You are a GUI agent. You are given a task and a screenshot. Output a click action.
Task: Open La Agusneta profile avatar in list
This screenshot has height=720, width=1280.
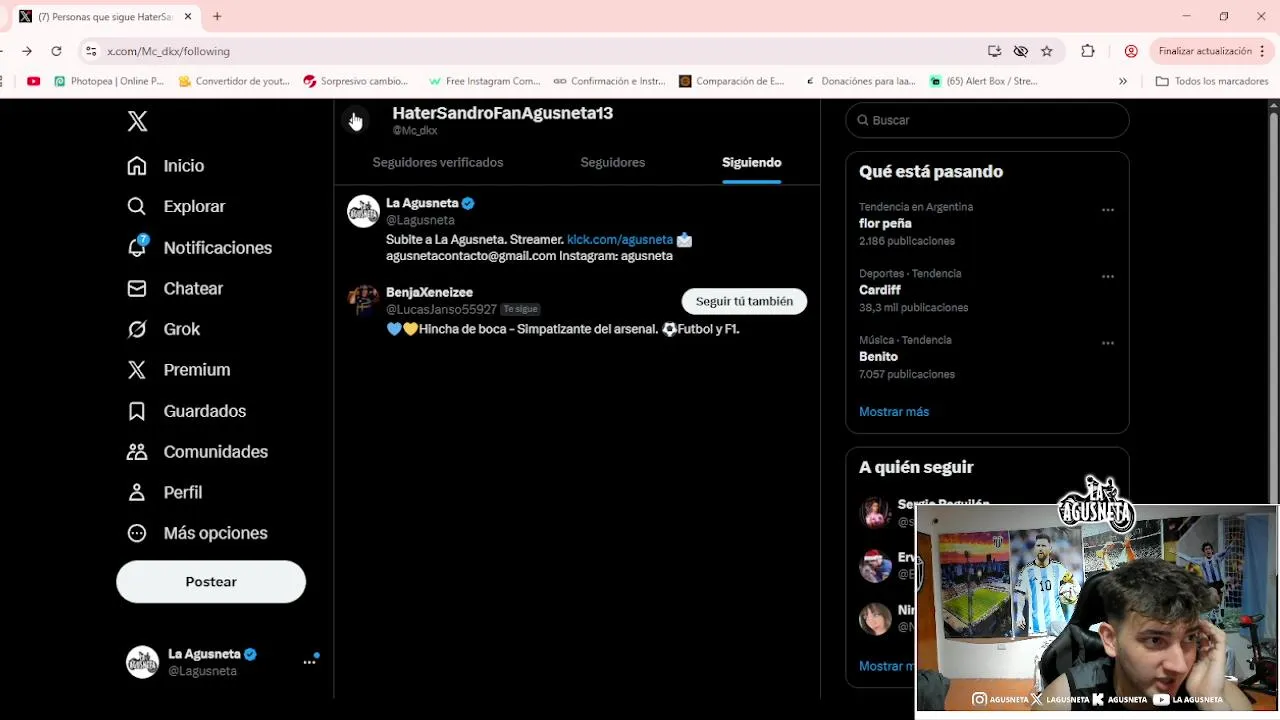coord(363,211)
